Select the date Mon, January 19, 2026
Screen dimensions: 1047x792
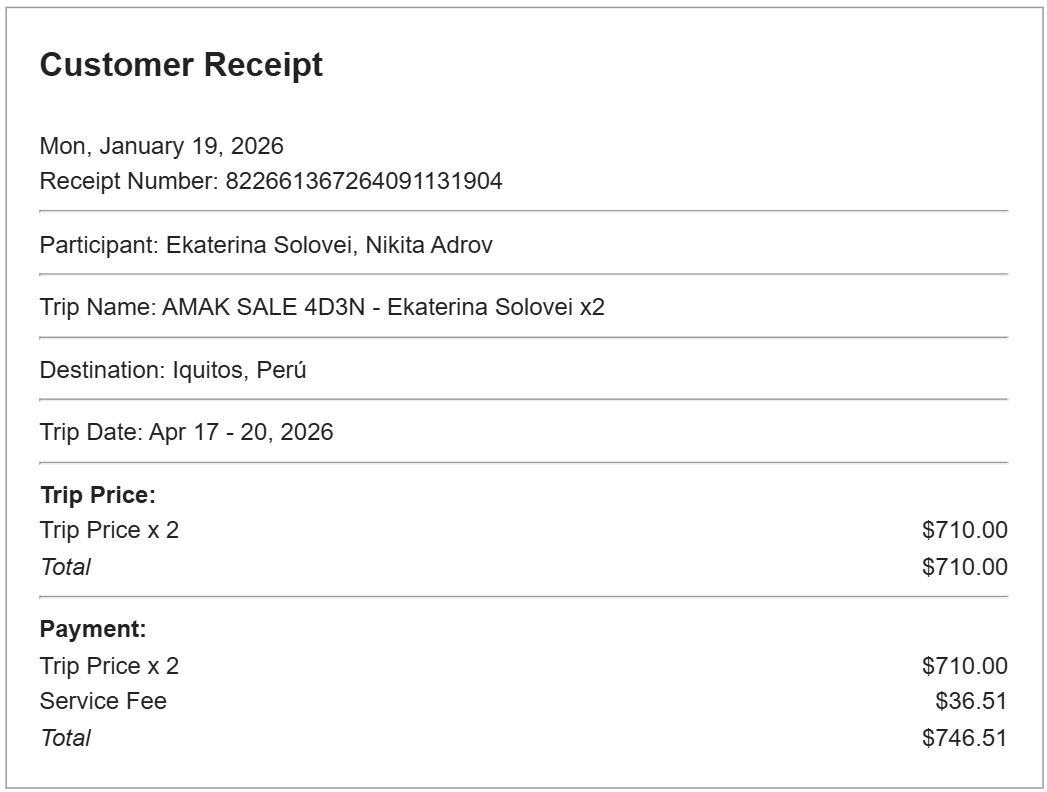tap(161, 146)
